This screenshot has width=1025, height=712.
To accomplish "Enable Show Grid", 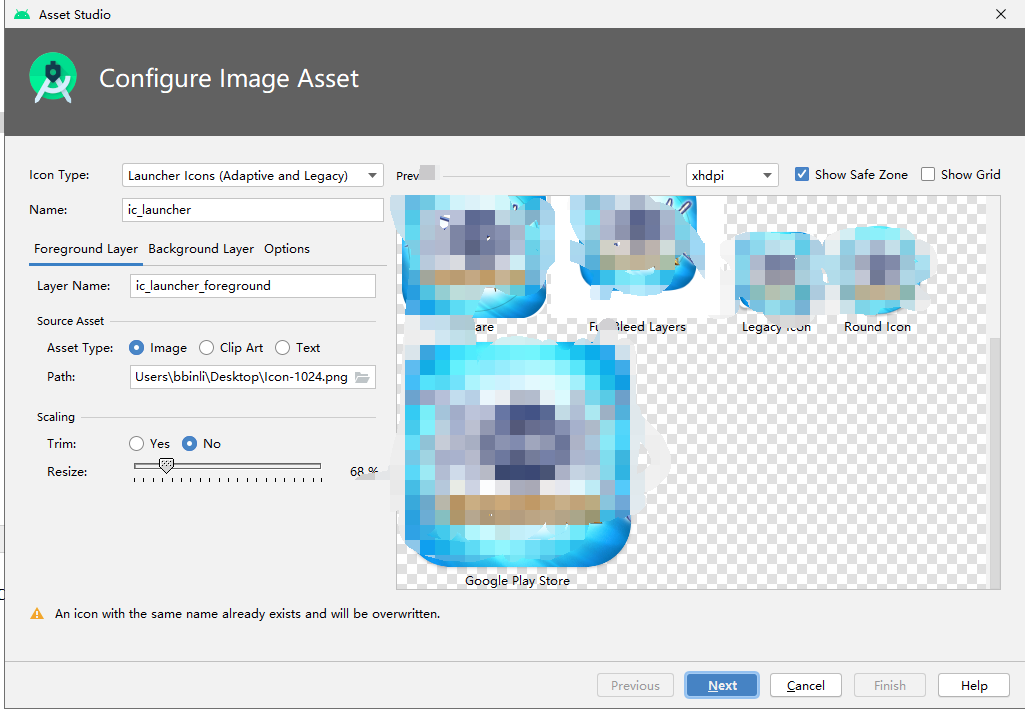I will [928, 174].
